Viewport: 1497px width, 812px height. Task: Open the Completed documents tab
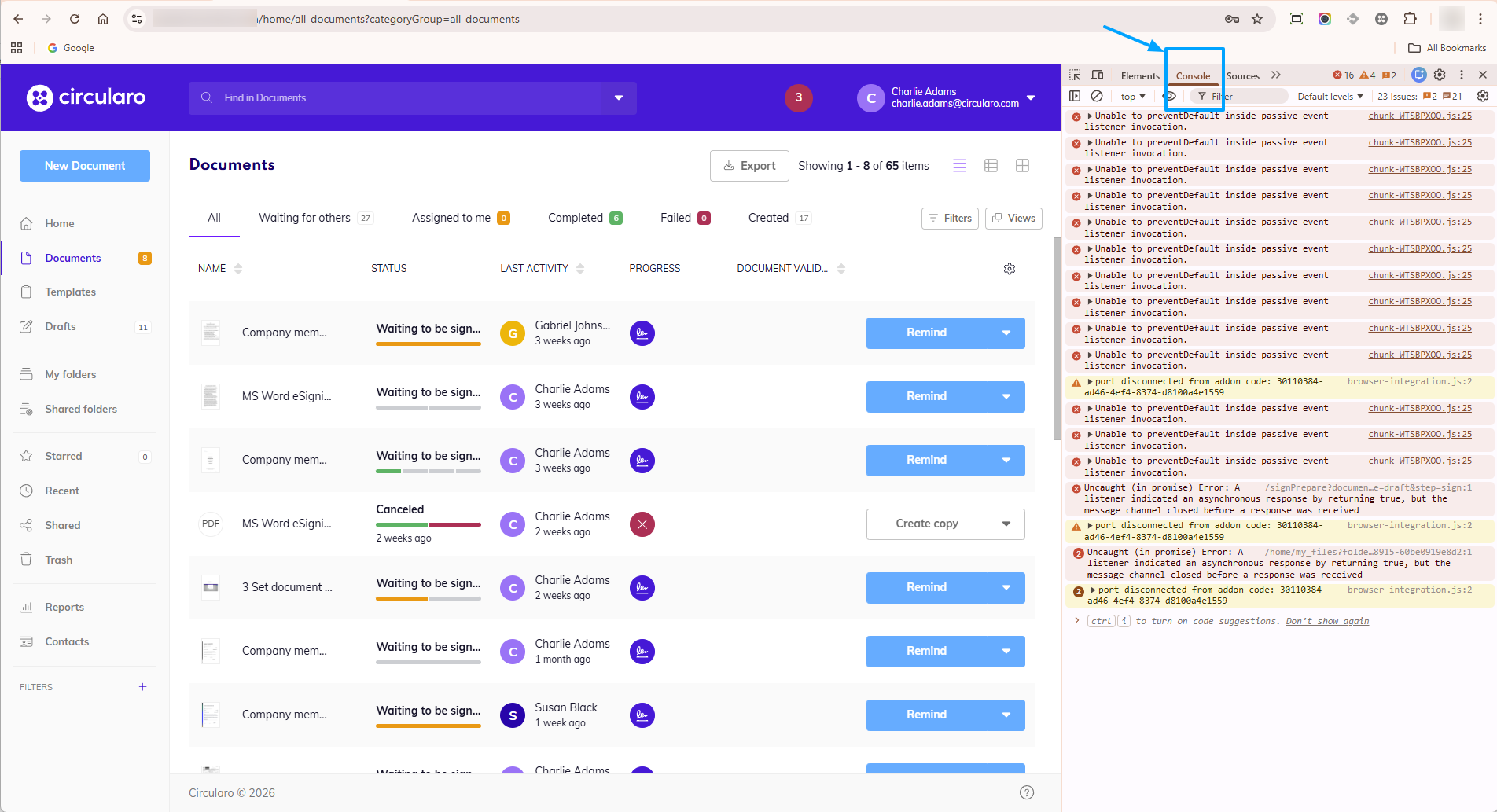575,218
